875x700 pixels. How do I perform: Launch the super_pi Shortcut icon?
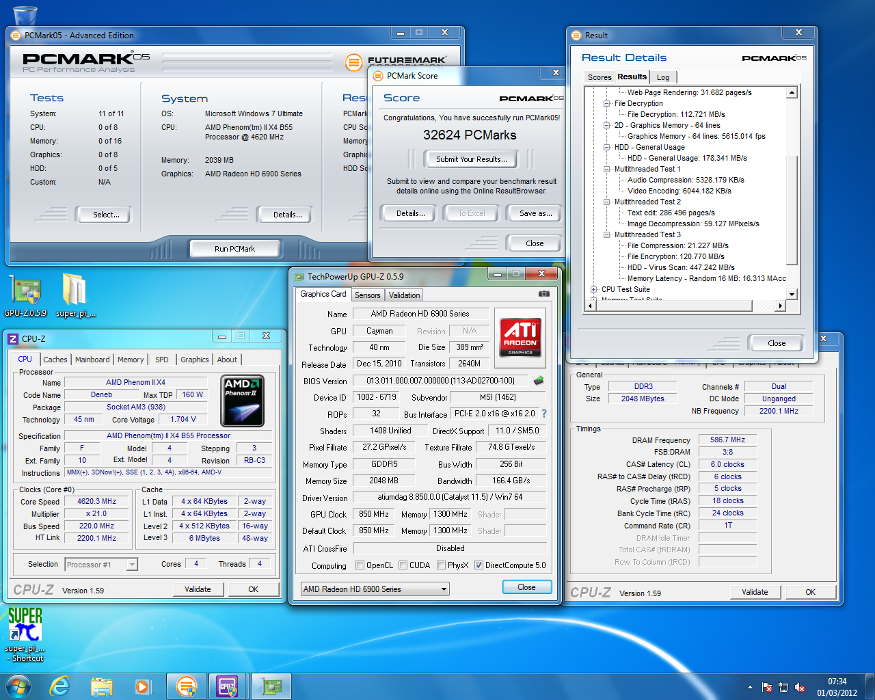pos(25,635)
